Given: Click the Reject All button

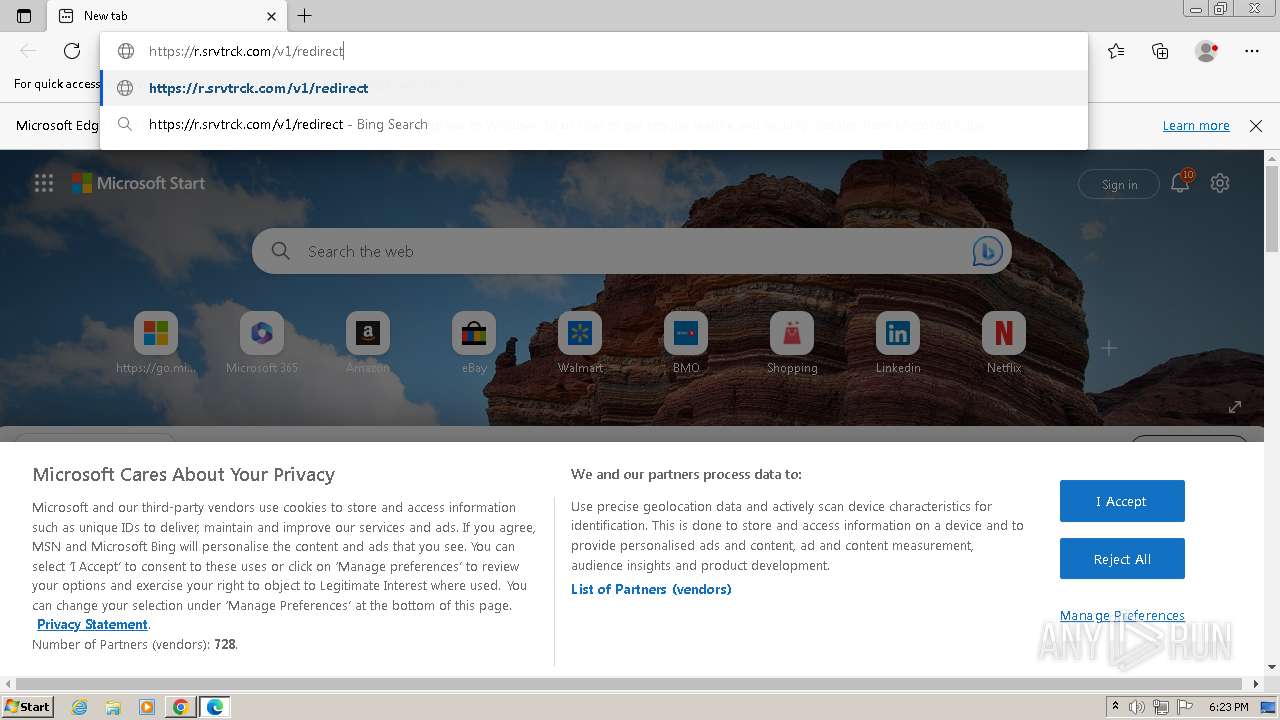Looking at the screenshot, I should 1122,559.
